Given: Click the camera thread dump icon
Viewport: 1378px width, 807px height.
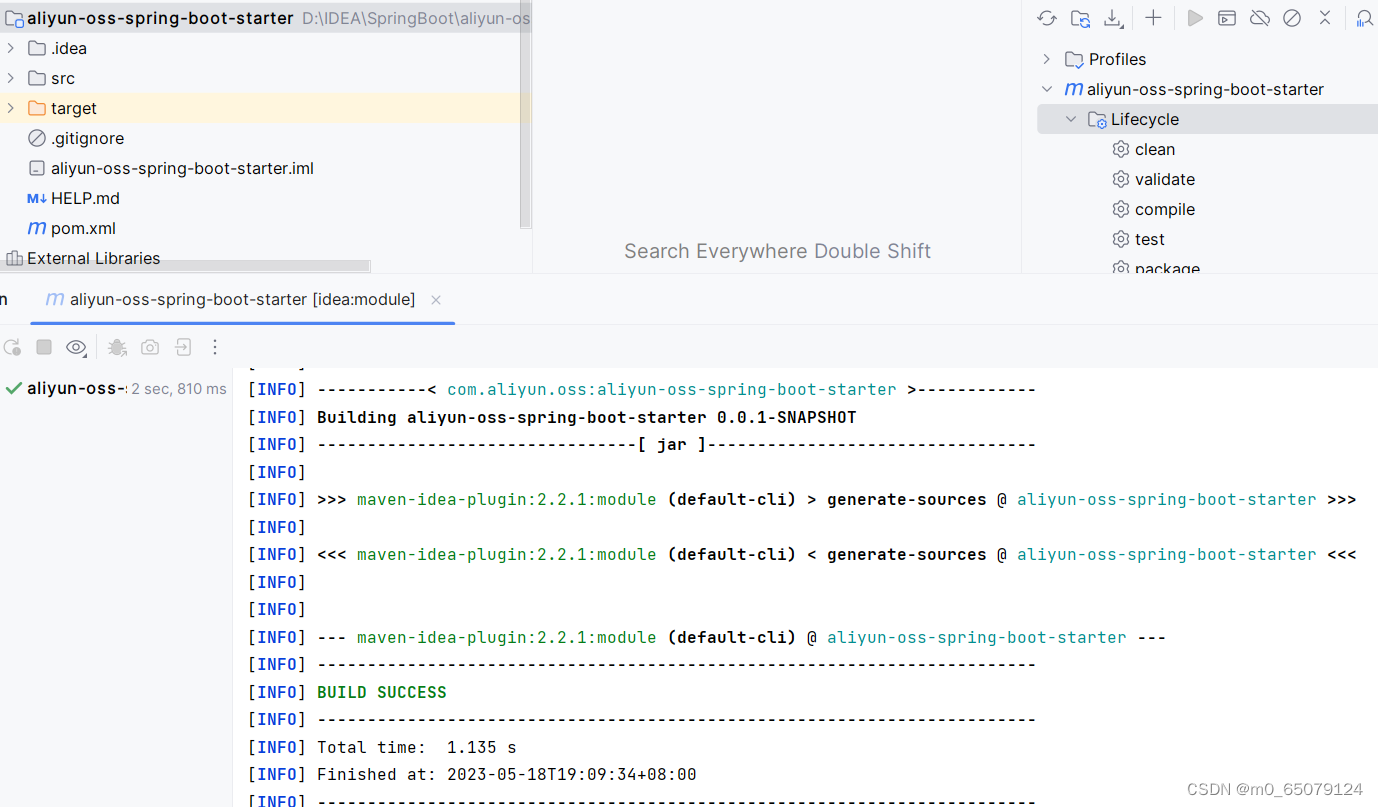Looking at the screenshot, I should tap(150, 347).
